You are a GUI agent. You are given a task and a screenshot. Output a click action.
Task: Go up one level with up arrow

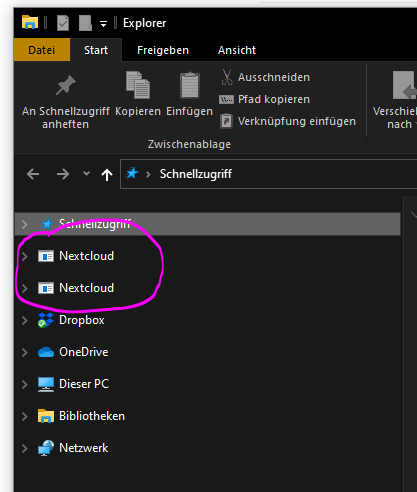click(x=107, y=174)
